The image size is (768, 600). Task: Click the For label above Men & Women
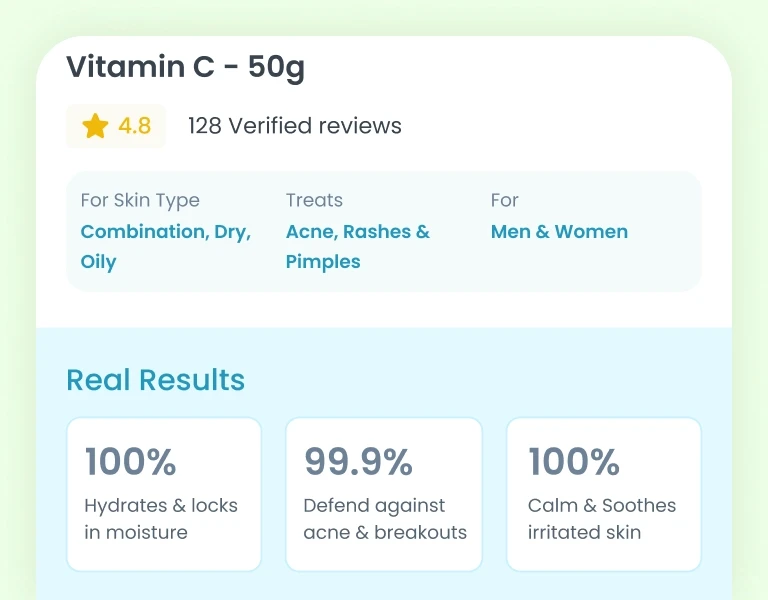point(504,200)
